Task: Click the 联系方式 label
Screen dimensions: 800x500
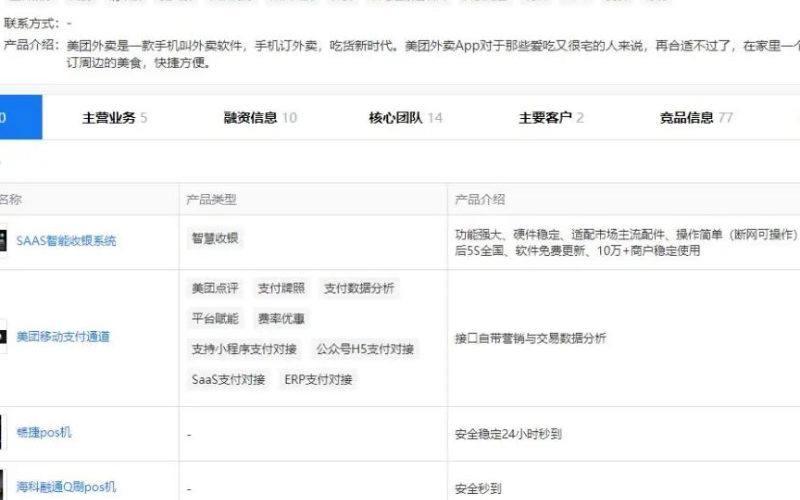Action: pyautogui.click(x=31, y=23)
